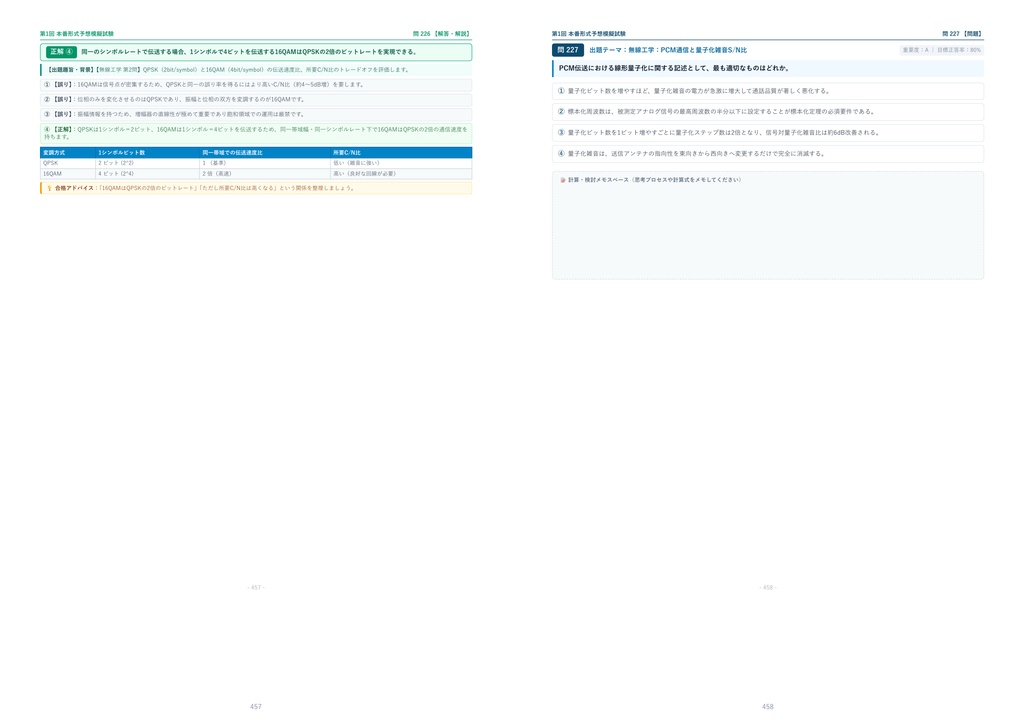The image size is (1024, 724).
Task: Select answer choice ① about 量子化ビット数を増やすほど
Action: pyautogui.click(x=768, y=91)
